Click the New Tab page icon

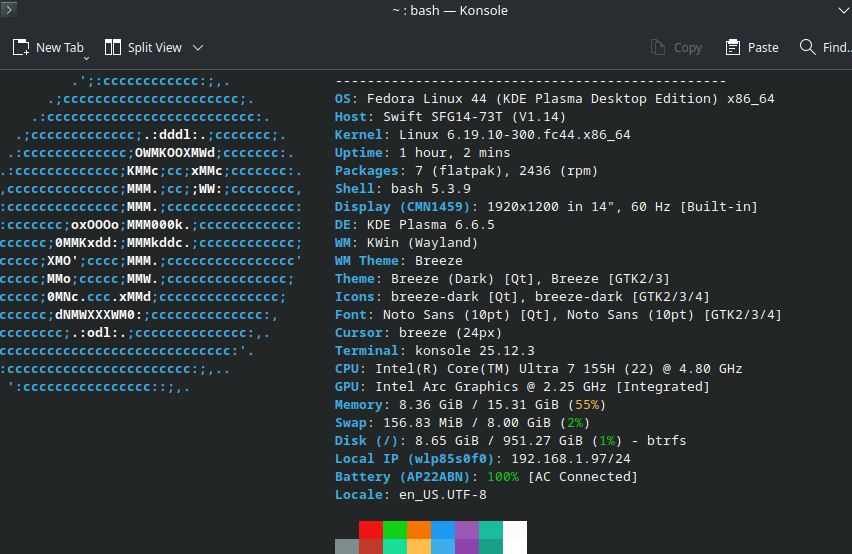point(21,48)
